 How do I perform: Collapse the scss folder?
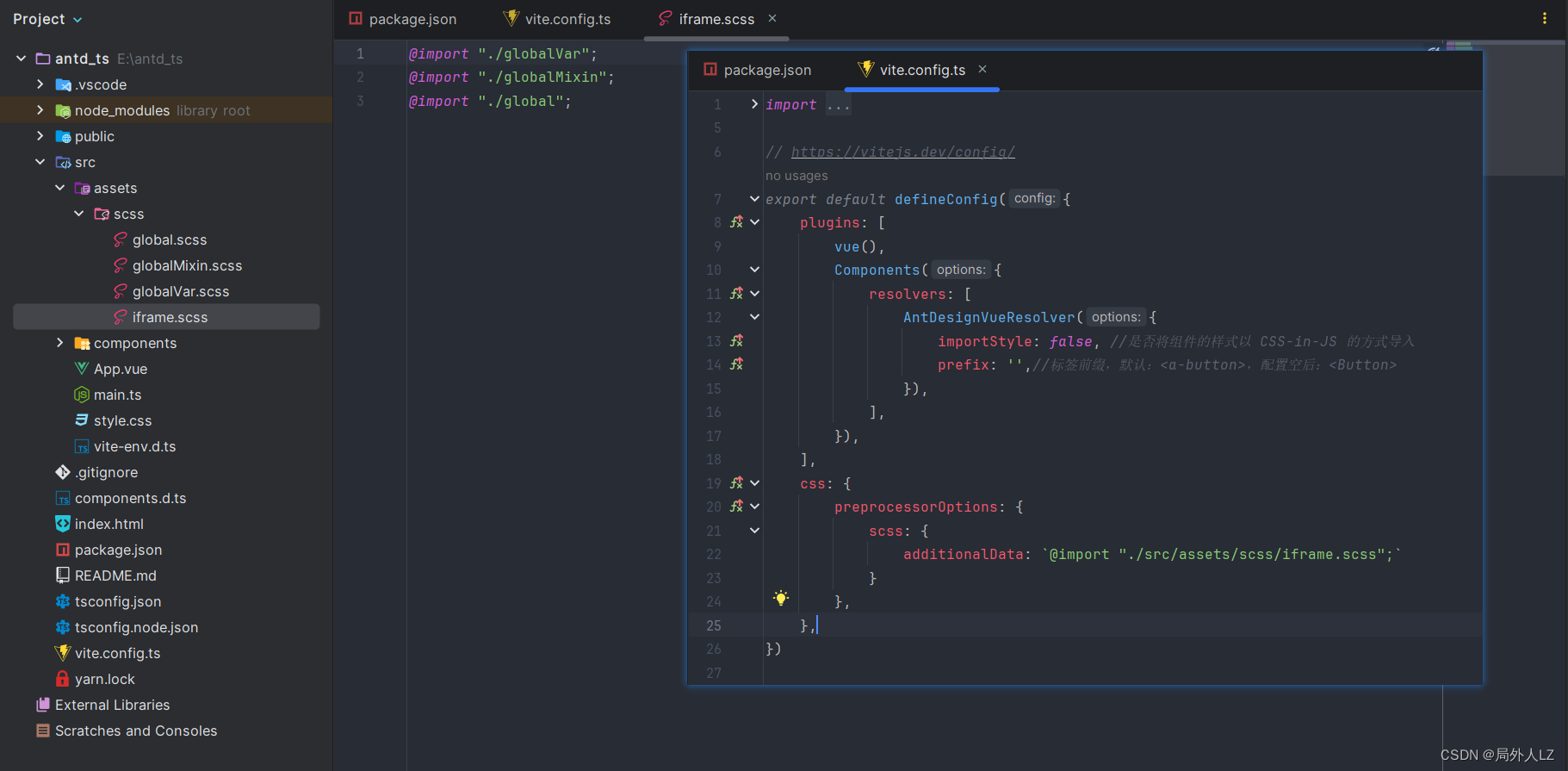(79, 214)
